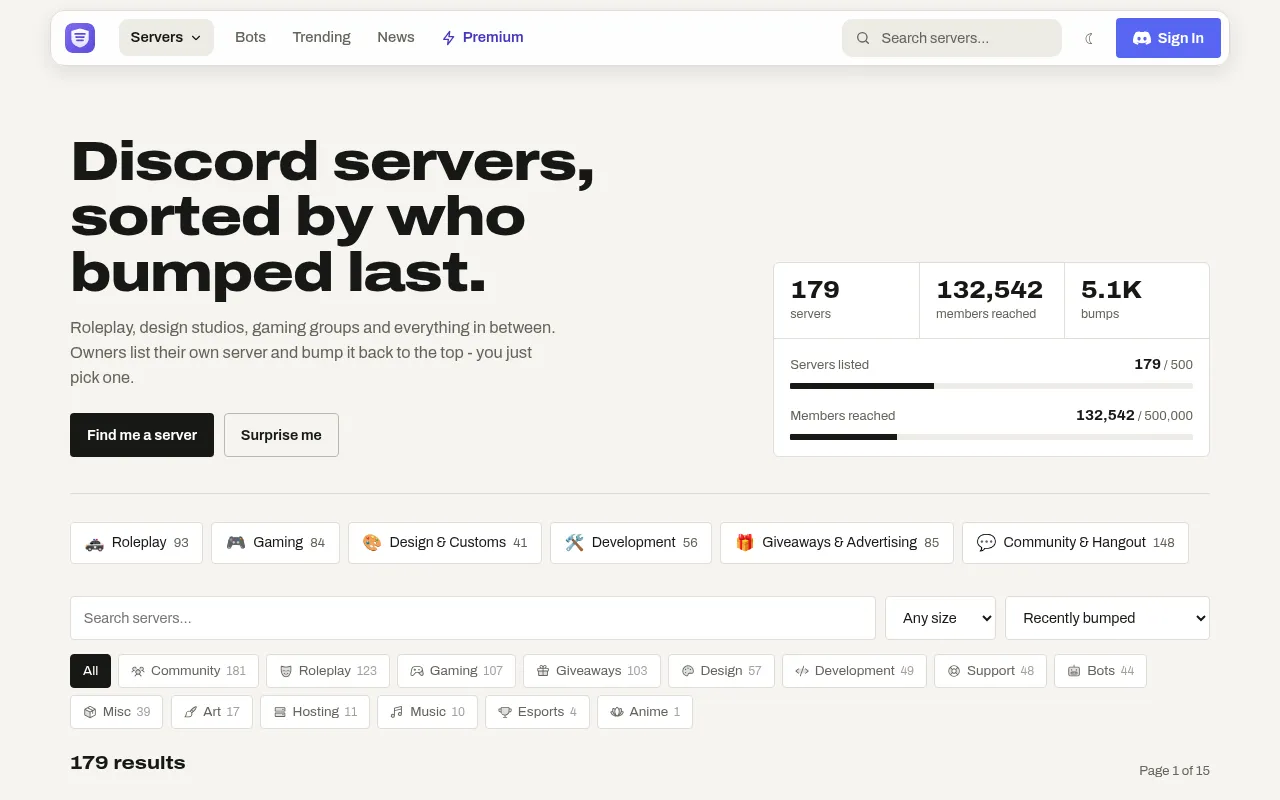The image size is (1280, 800).
Task: Filter by Esports tag 4
Action: (537, 712)
